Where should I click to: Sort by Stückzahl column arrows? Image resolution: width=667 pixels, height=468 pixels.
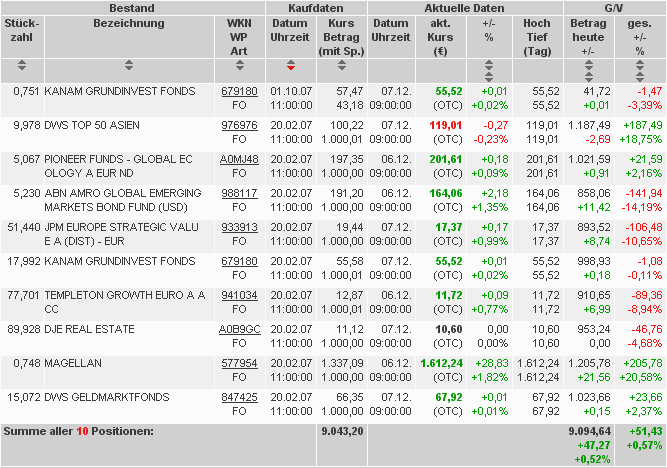[22, 65]
